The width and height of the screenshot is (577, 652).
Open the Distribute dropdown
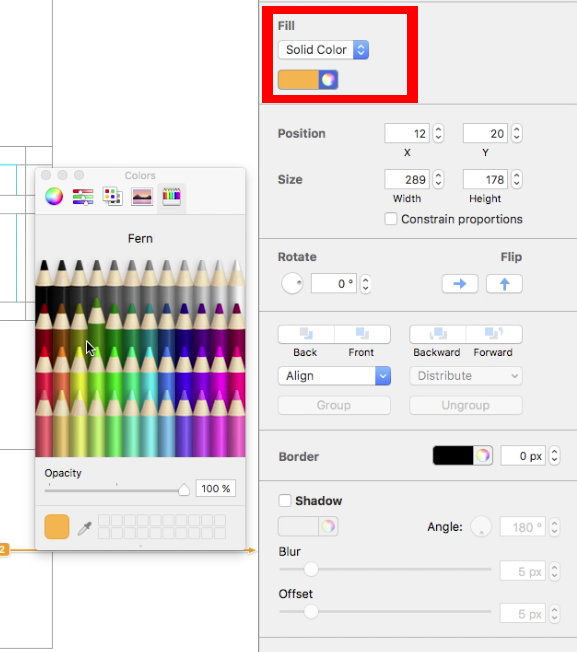(466, 376)
